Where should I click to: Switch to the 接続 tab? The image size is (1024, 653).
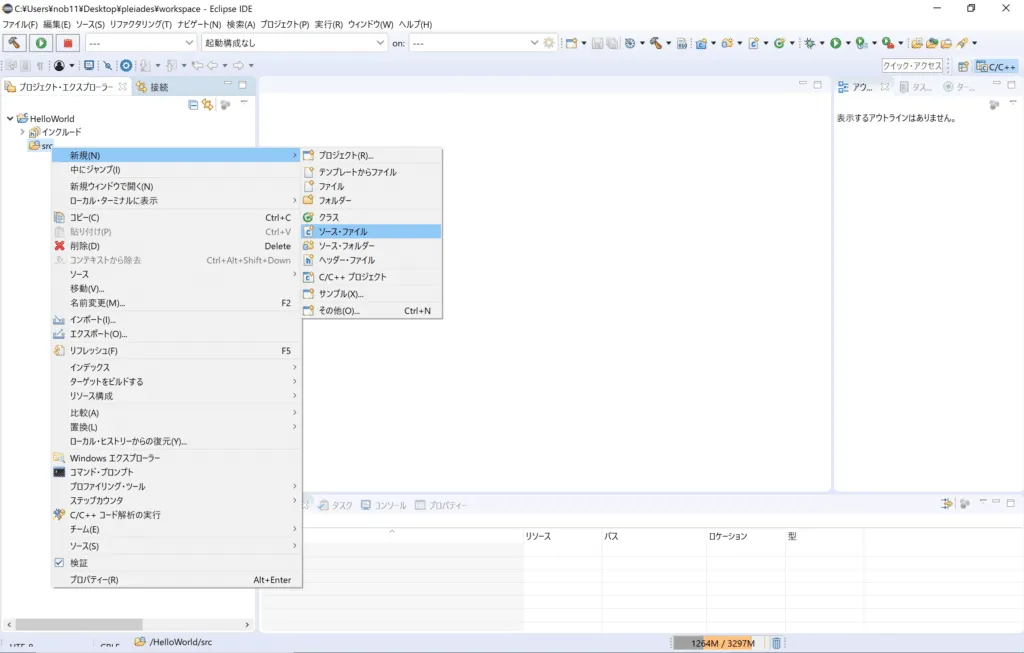tap(152, 87)
